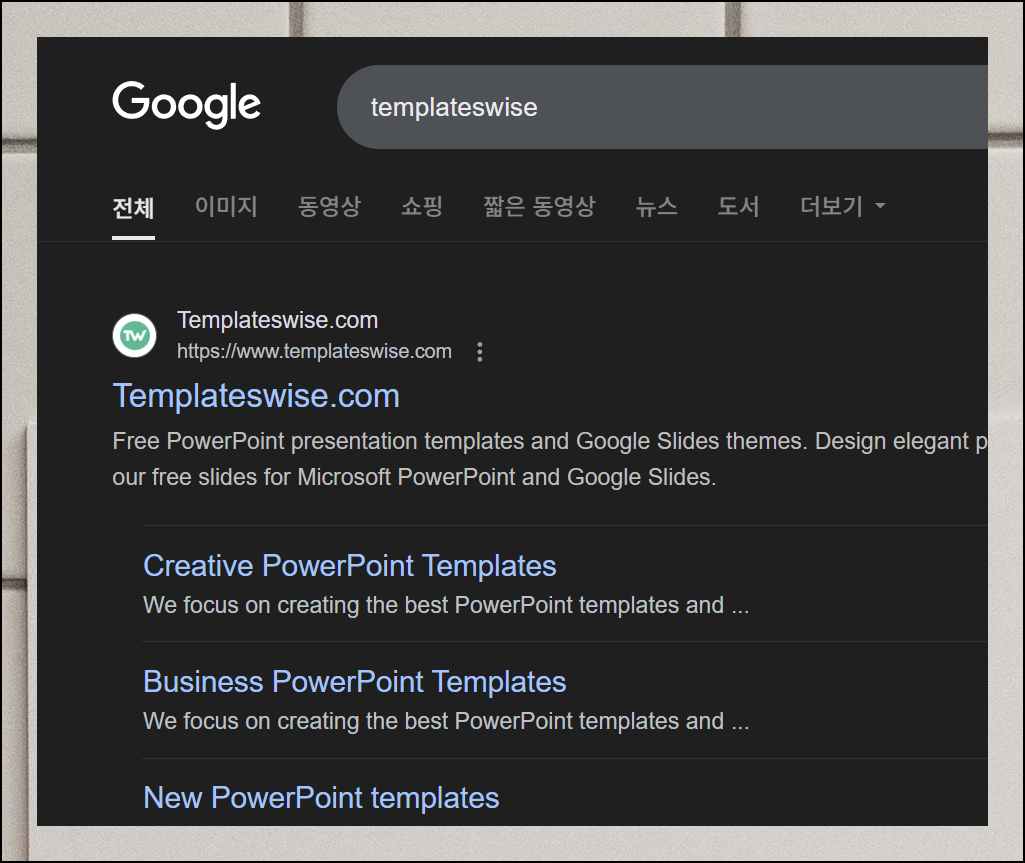
Task: Open Creative PowerPoint Templates sitelink
Action: 350,566
